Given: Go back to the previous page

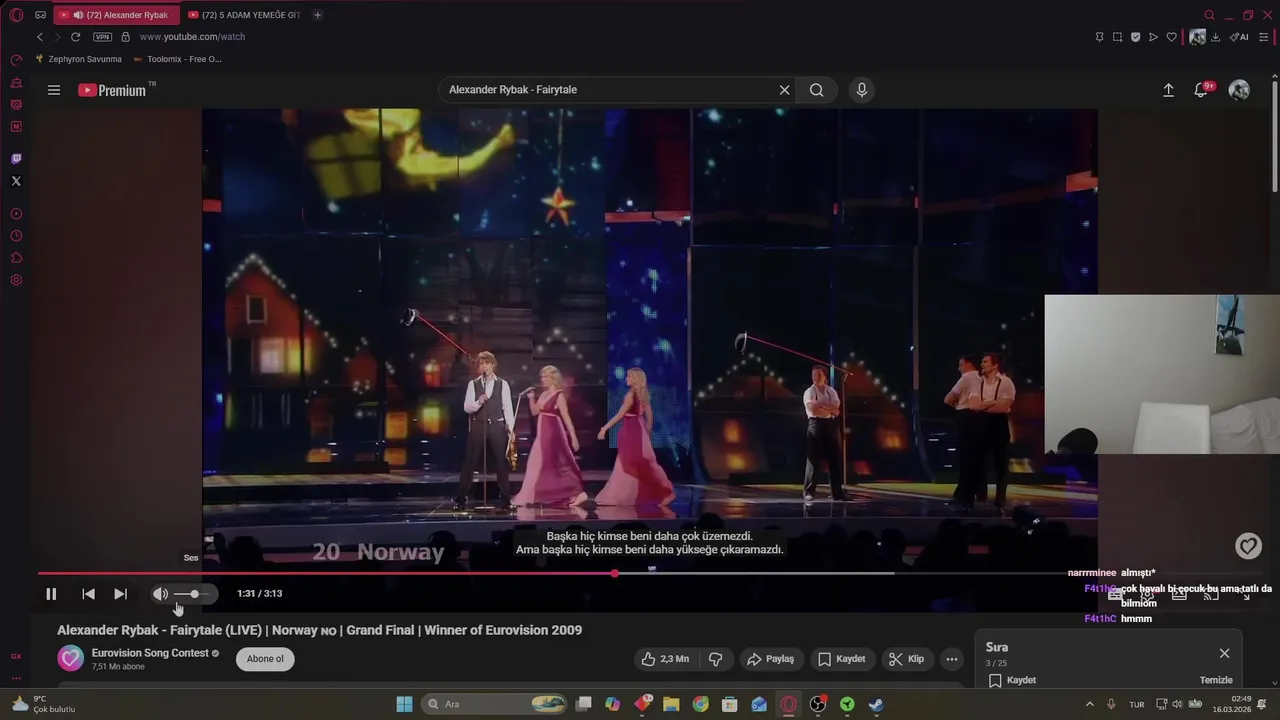Looking at the screenshot, I should 40,37.
